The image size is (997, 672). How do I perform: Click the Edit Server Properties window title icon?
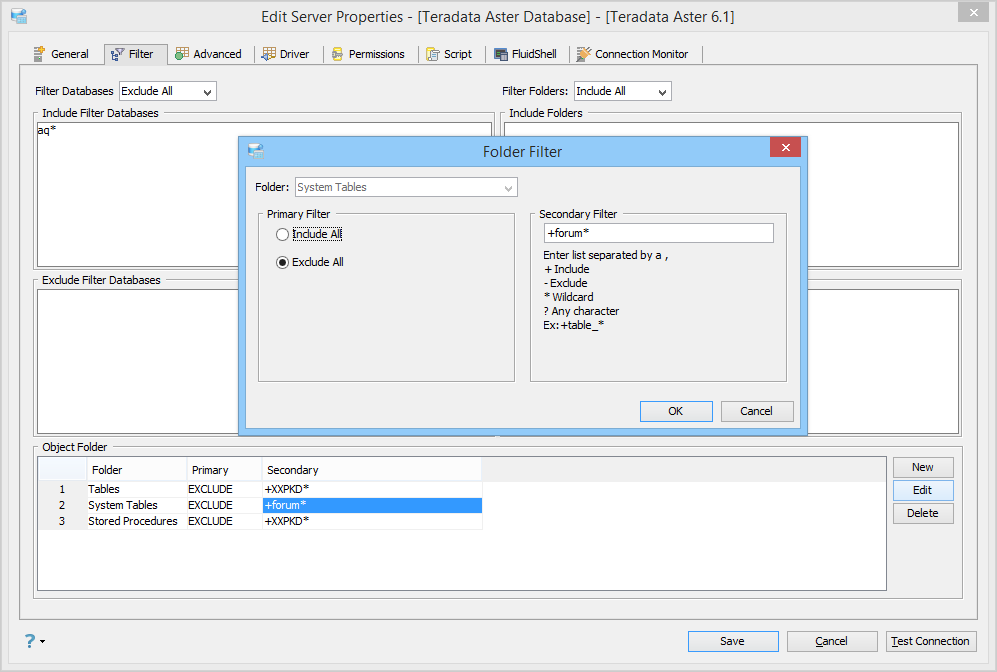(x=19, y=17)
